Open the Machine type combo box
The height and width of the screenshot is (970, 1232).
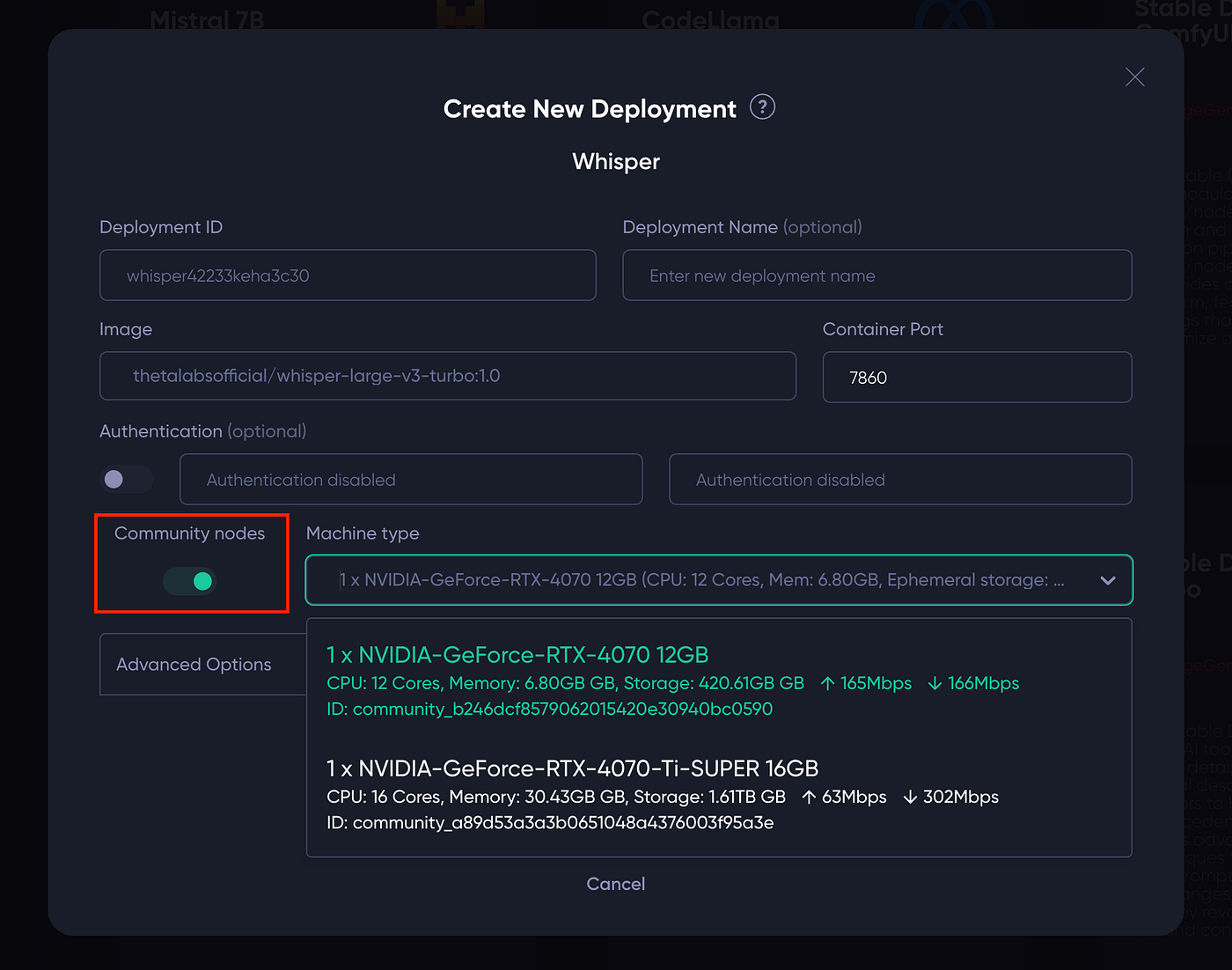[x=719, y=580]
